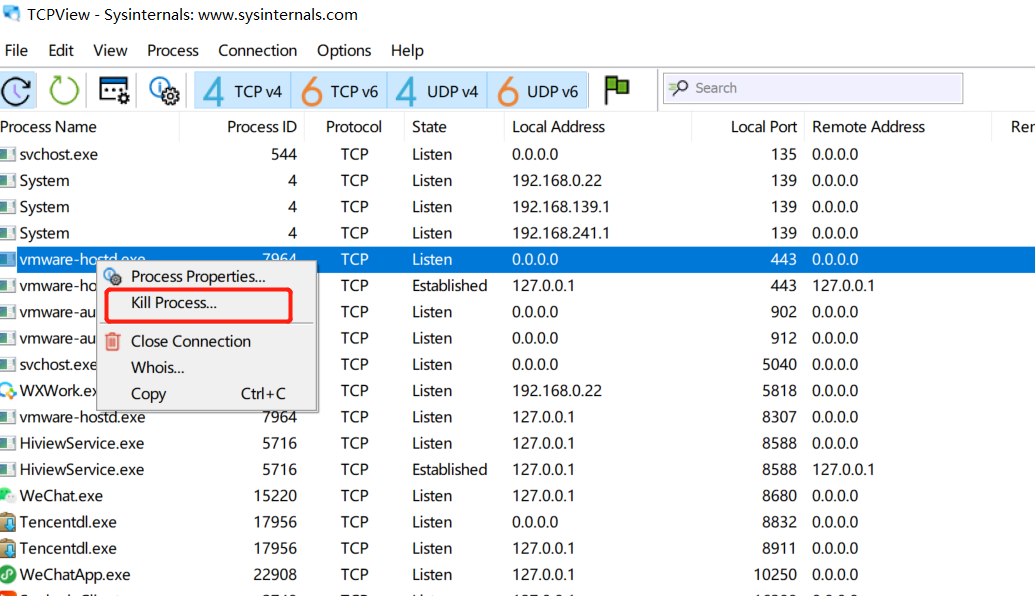Image resolution: width=1035 pixels, height=596 pixels.
Task: Choose Close Connection from the context menu
Action: pos(191,341)
